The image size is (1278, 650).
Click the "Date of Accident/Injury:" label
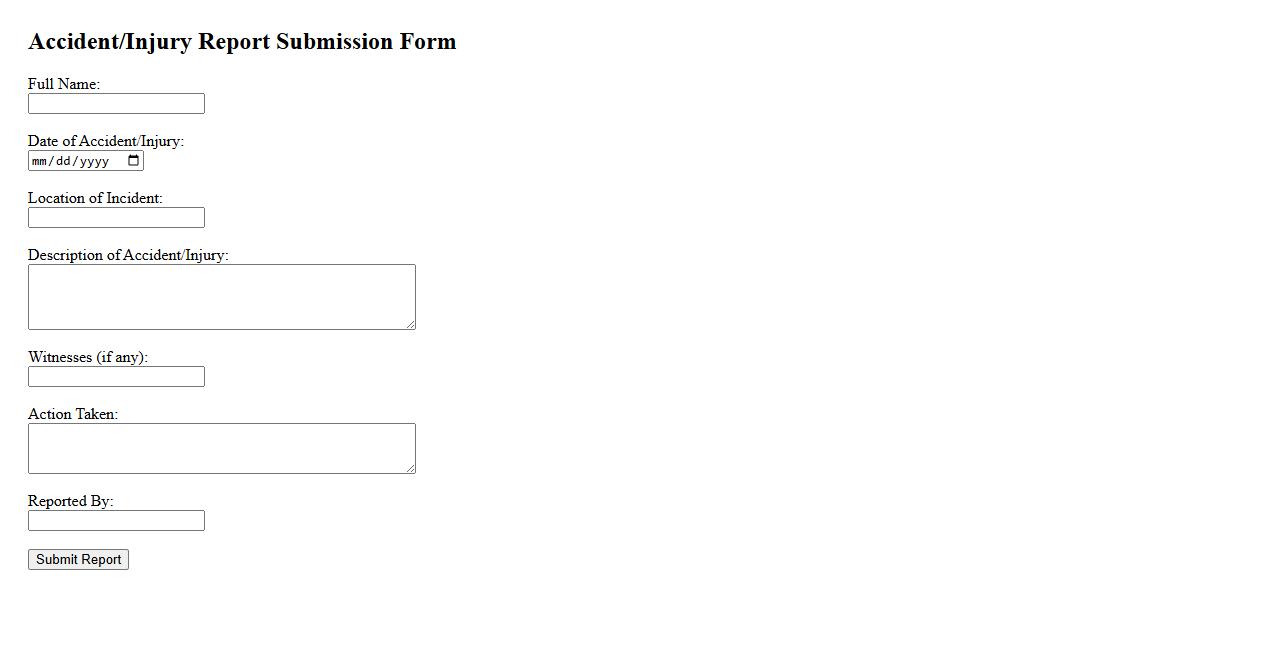click(x=106, y=141)
